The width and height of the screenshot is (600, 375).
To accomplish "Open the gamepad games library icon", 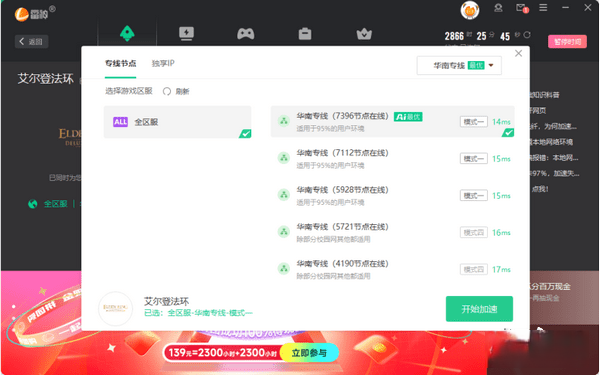I will pos(245,34).
